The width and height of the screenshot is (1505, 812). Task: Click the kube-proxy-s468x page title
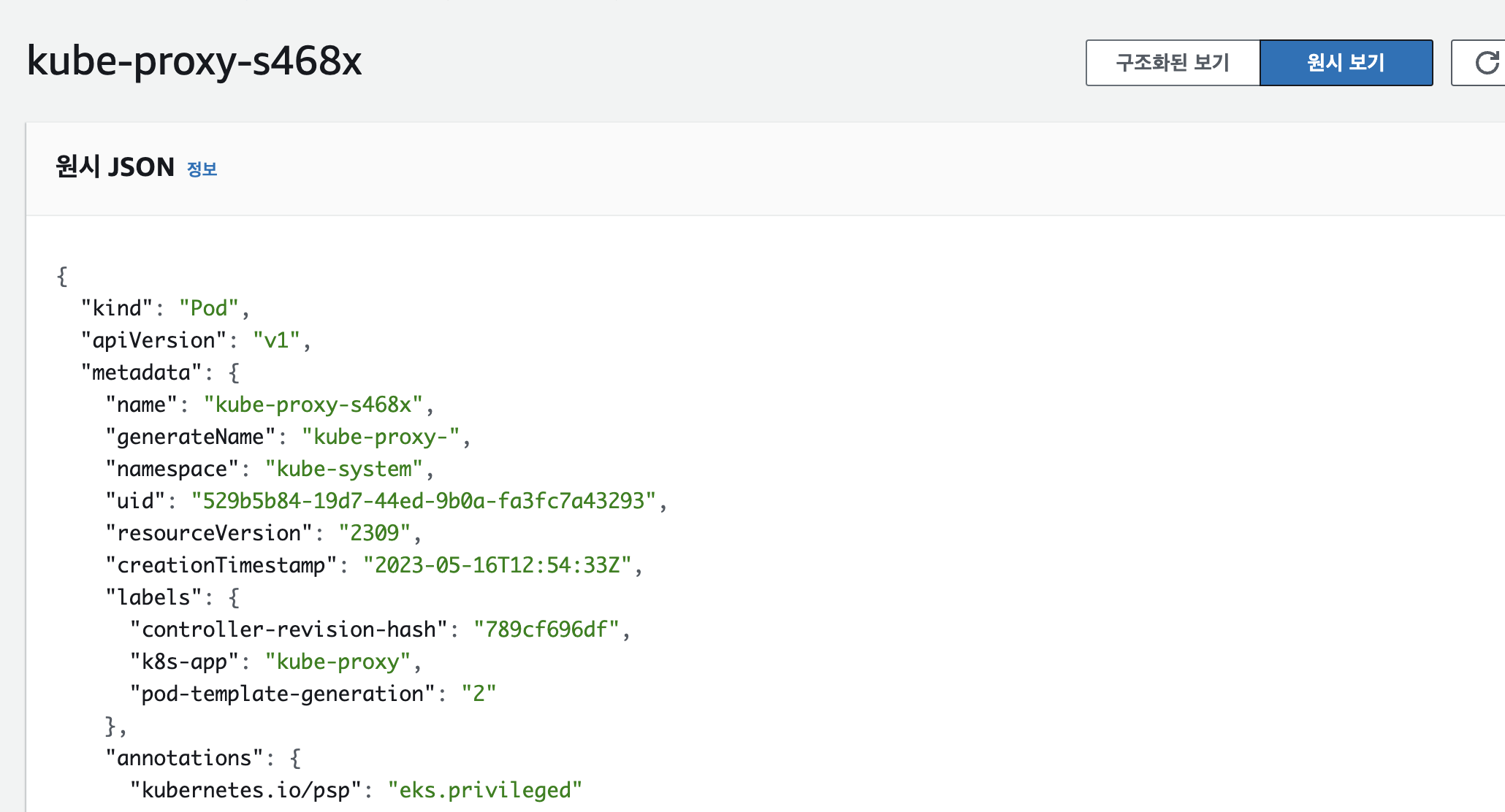pyautogui.click(x=194, y=61)
